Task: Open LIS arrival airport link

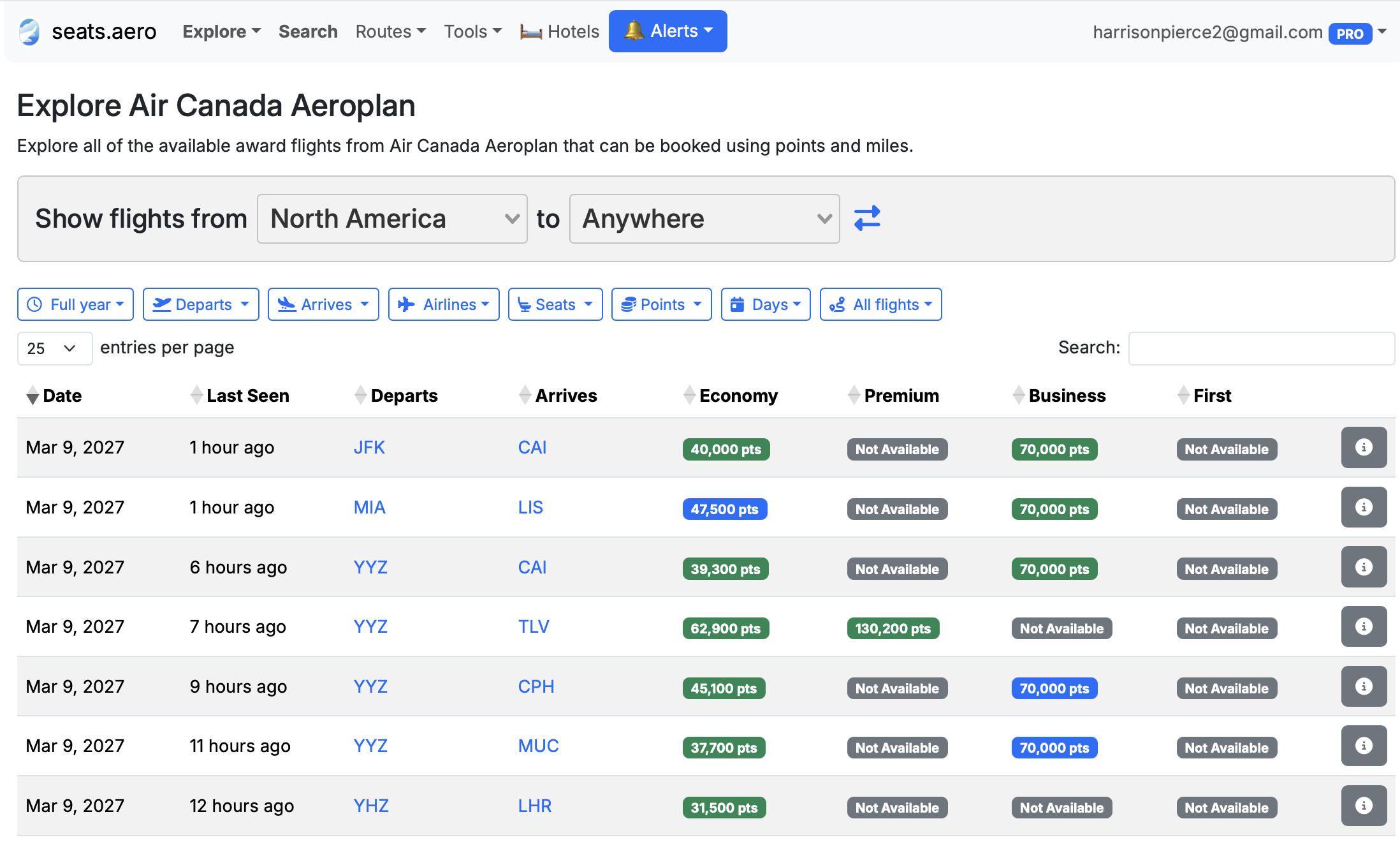Action: [530, 507]
